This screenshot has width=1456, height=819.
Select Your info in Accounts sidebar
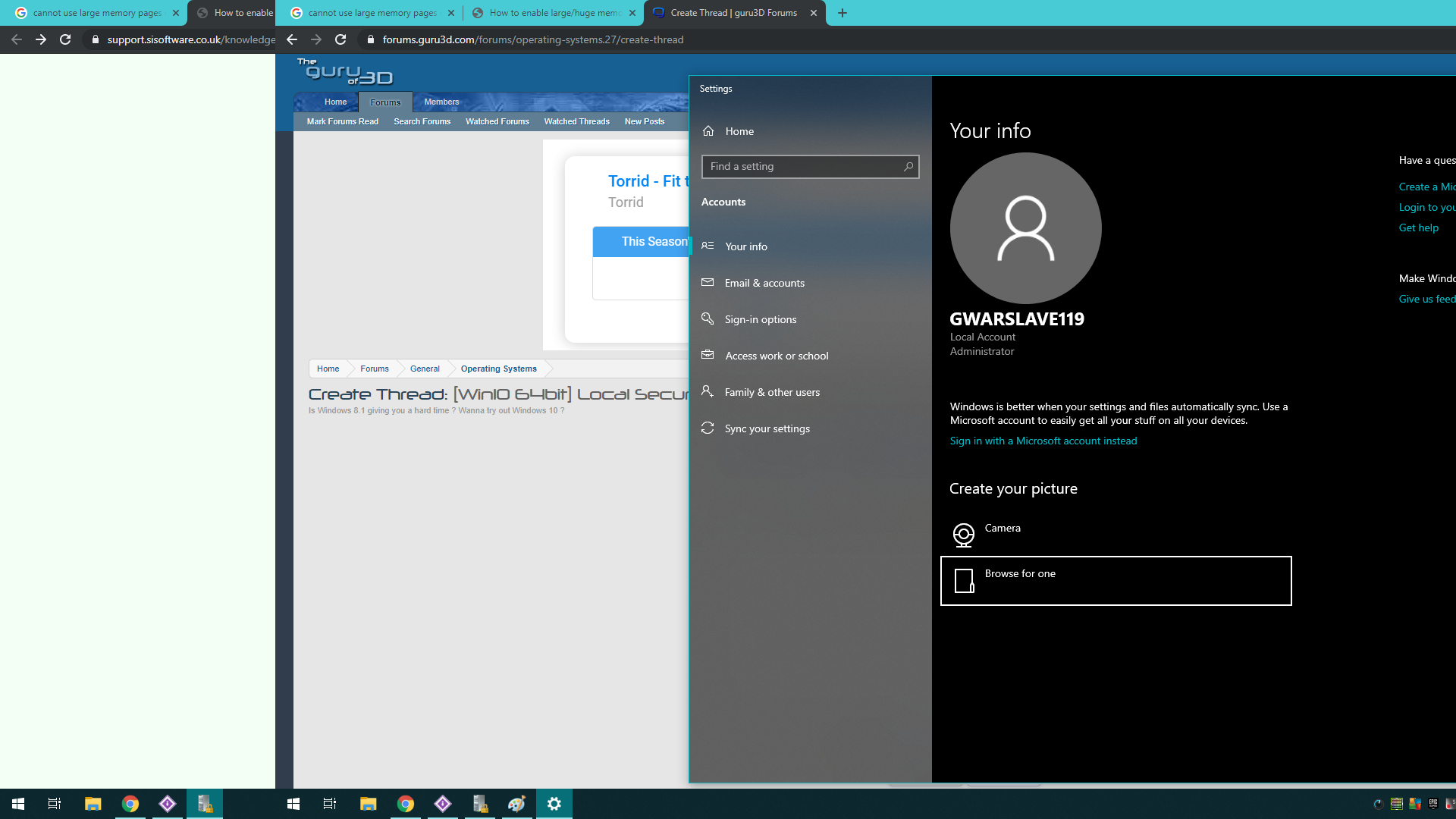click(x=810, y=246)
